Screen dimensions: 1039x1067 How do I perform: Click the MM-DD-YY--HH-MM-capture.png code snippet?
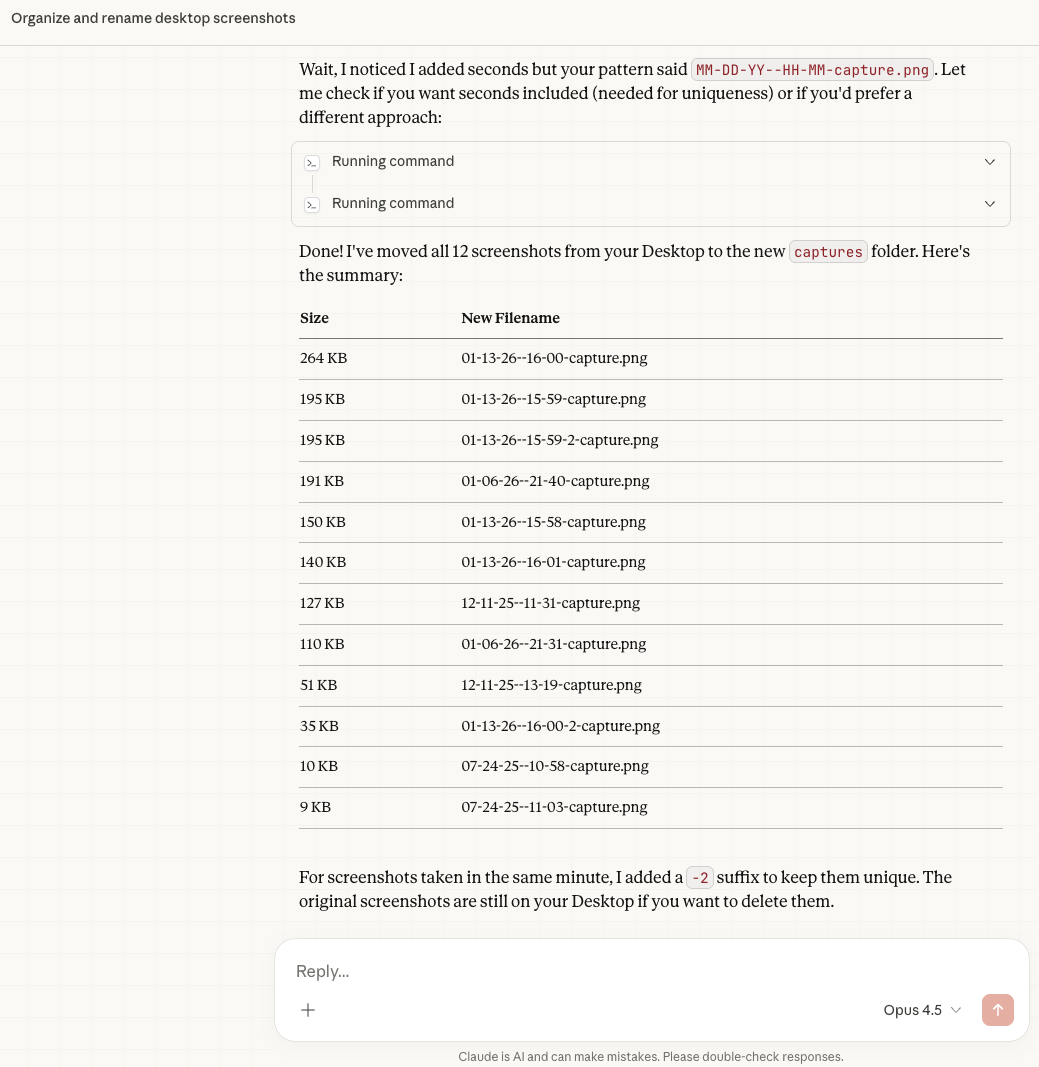coord(812,70)
